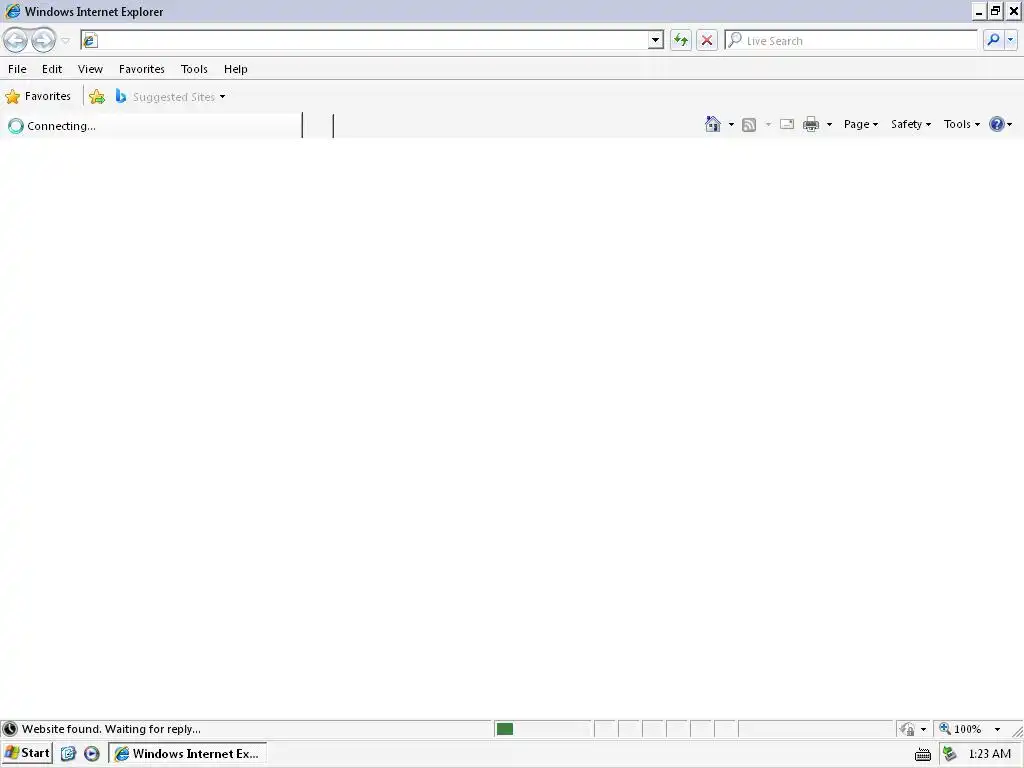The image size is (1024, 768).
Task: Click the Internet Explorer title bar icon
Action: pos(12,11)
